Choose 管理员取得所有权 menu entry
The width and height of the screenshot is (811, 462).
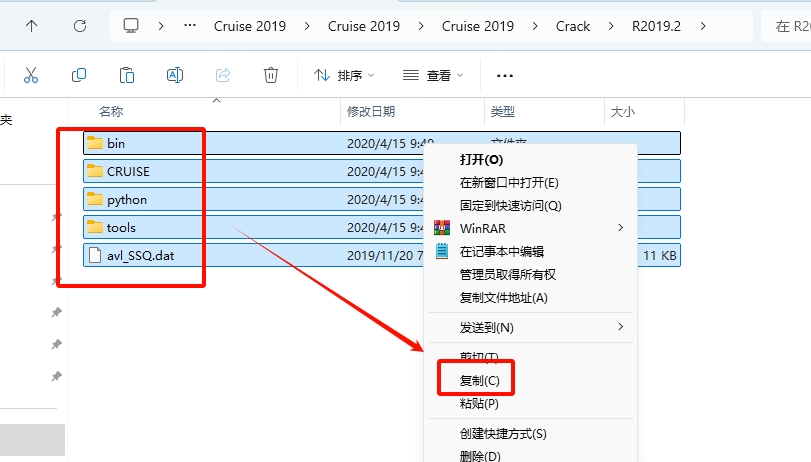(530, 274)
